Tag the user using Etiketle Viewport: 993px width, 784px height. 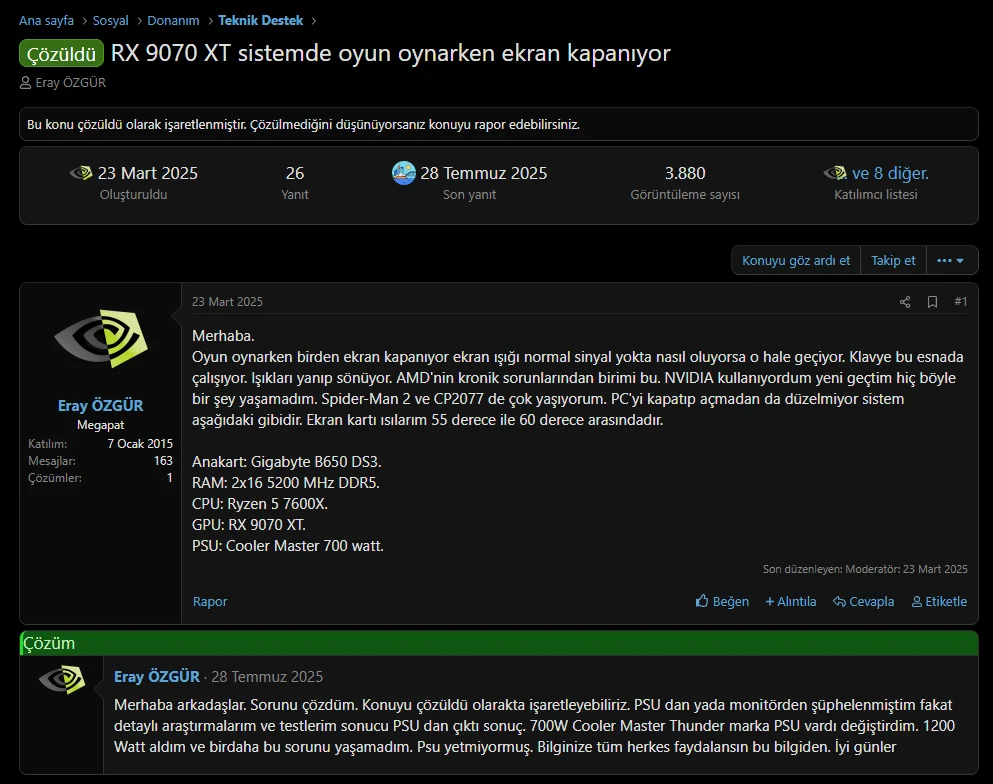tap(939, 602)
